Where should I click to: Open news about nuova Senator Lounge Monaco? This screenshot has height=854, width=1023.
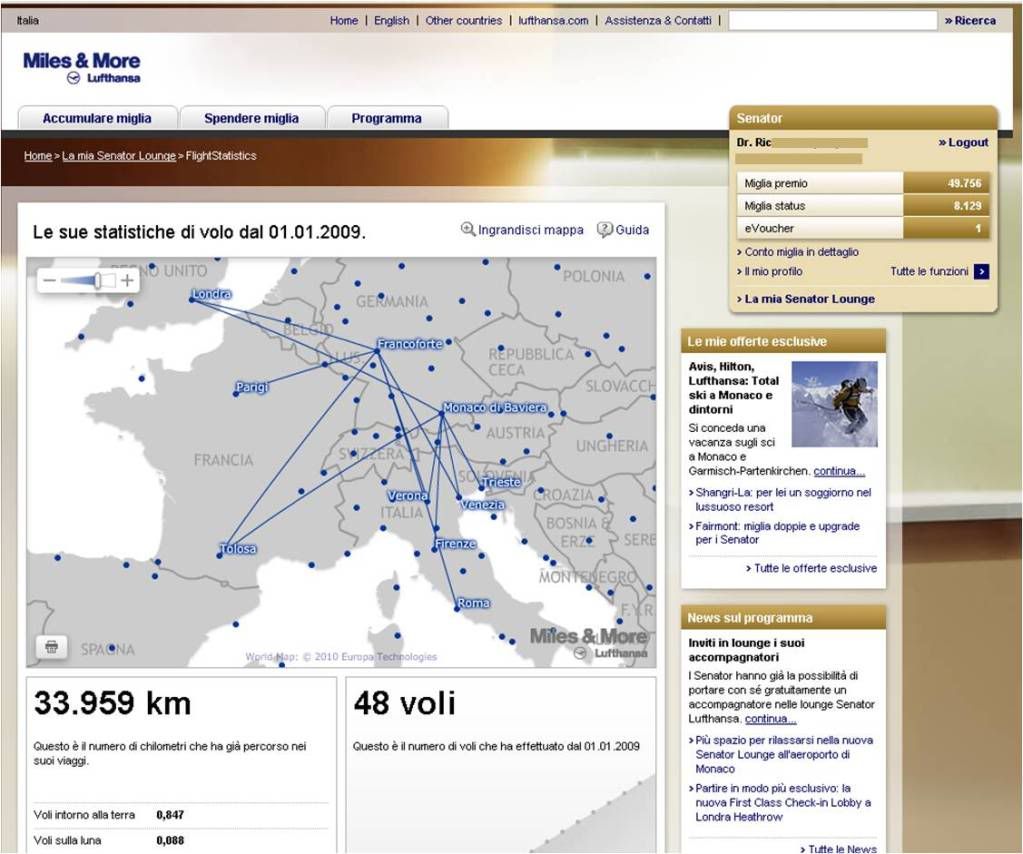tap(784, 755)
